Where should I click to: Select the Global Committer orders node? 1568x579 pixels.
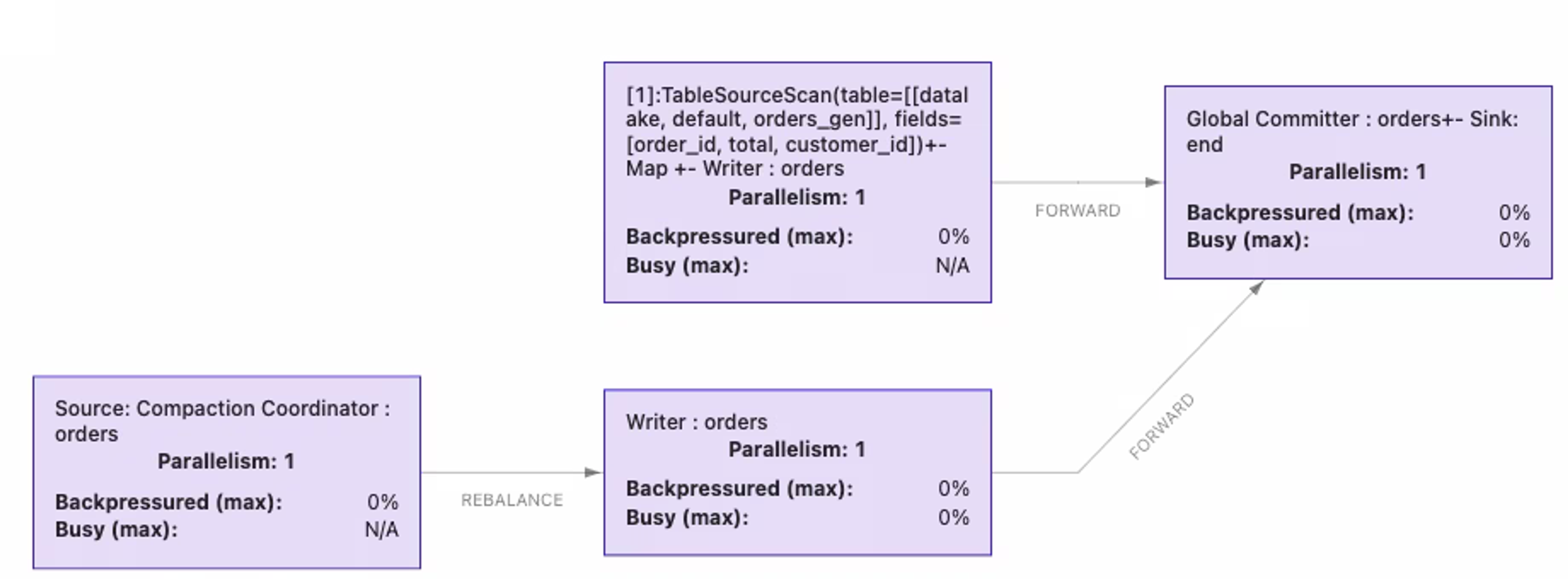point(1358,182)
